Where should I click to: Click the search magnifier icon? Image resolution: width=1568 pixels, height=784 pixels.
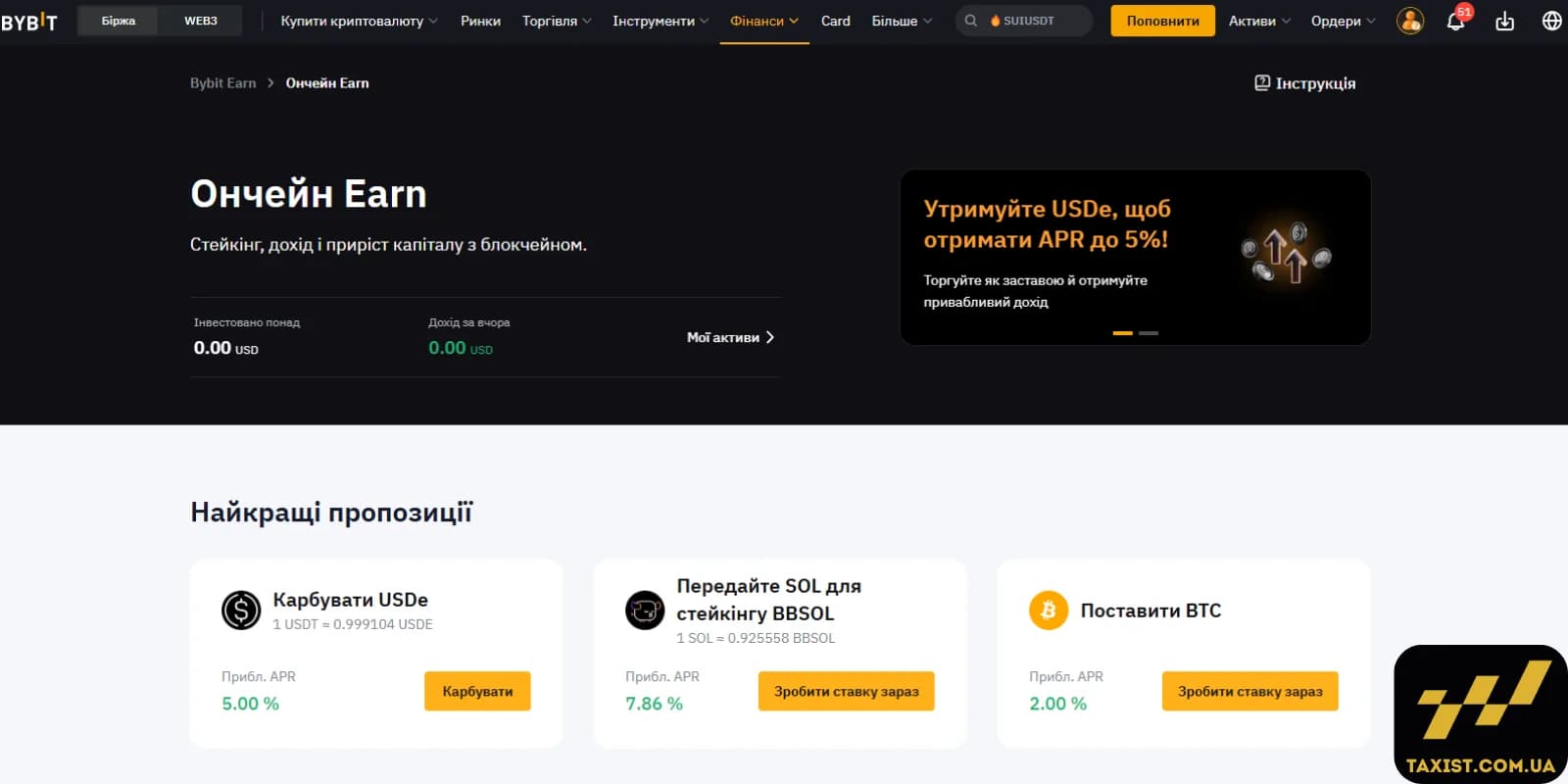(971, 21)
